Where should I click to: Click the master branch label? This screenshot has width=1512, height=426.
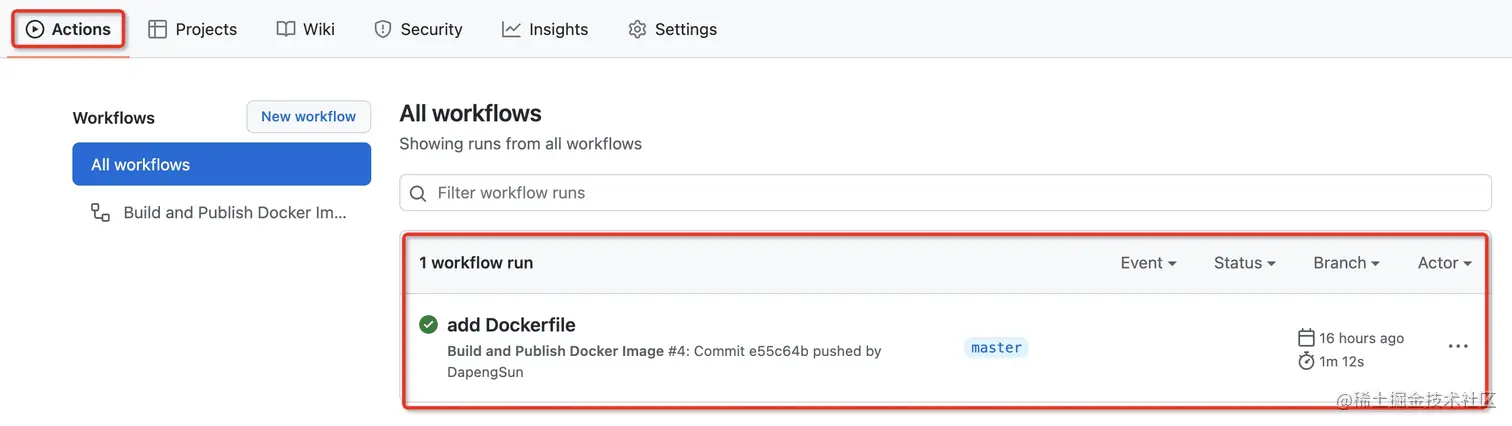[x=996, y=348]
